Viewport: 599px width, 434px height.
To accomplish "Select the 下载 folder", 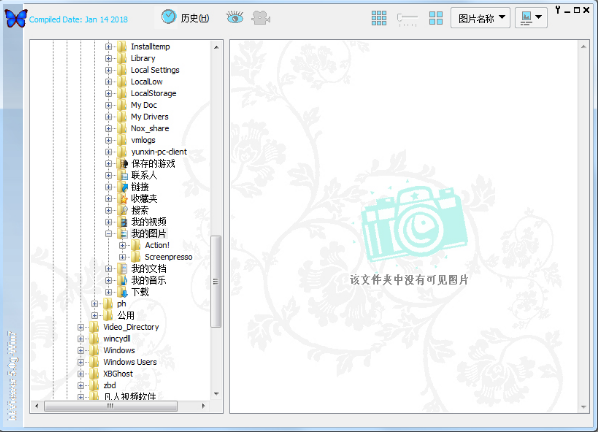I will coord(140,292).
